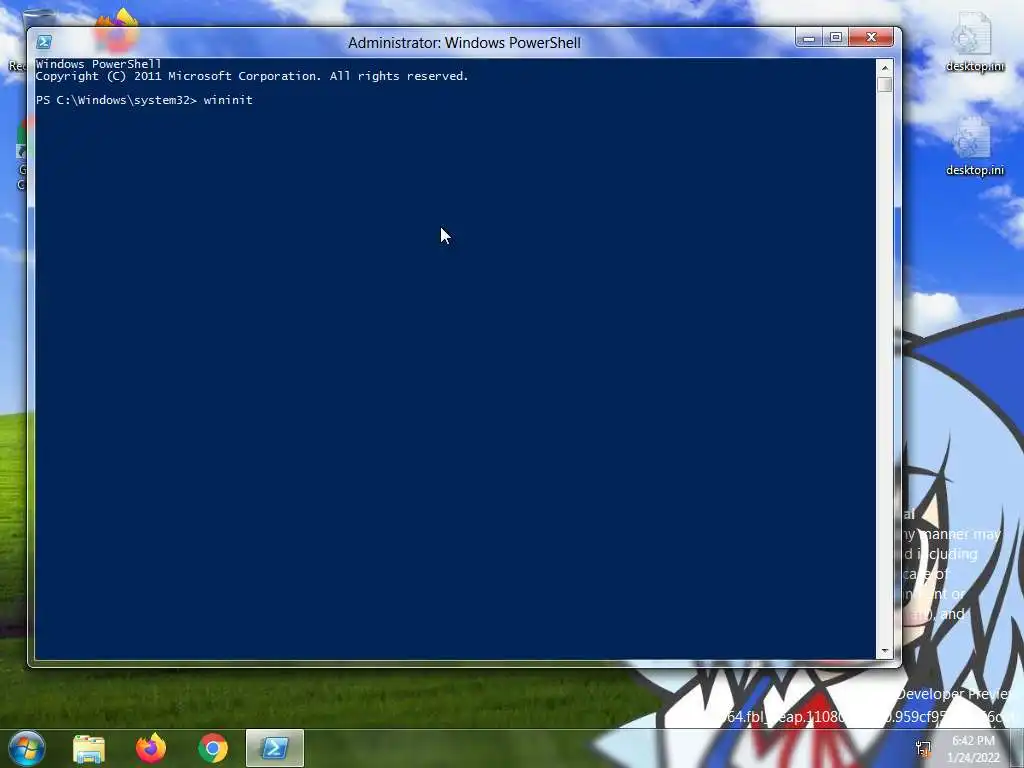Open Firefox from the taskbar
The height and width of the screenshot is (768, 1024).
click(x=151, y=748)
